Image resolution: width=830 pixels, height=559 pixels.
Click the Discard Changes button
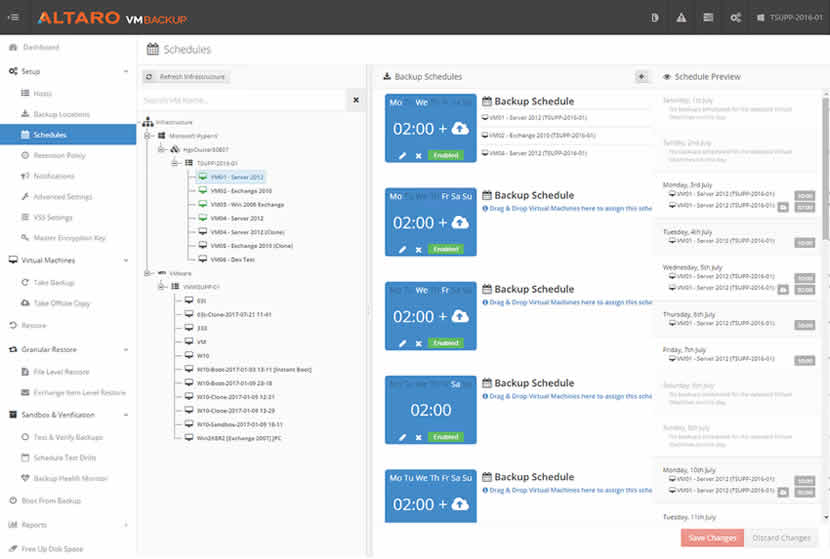pyautogui.click(x=781, y=538)
